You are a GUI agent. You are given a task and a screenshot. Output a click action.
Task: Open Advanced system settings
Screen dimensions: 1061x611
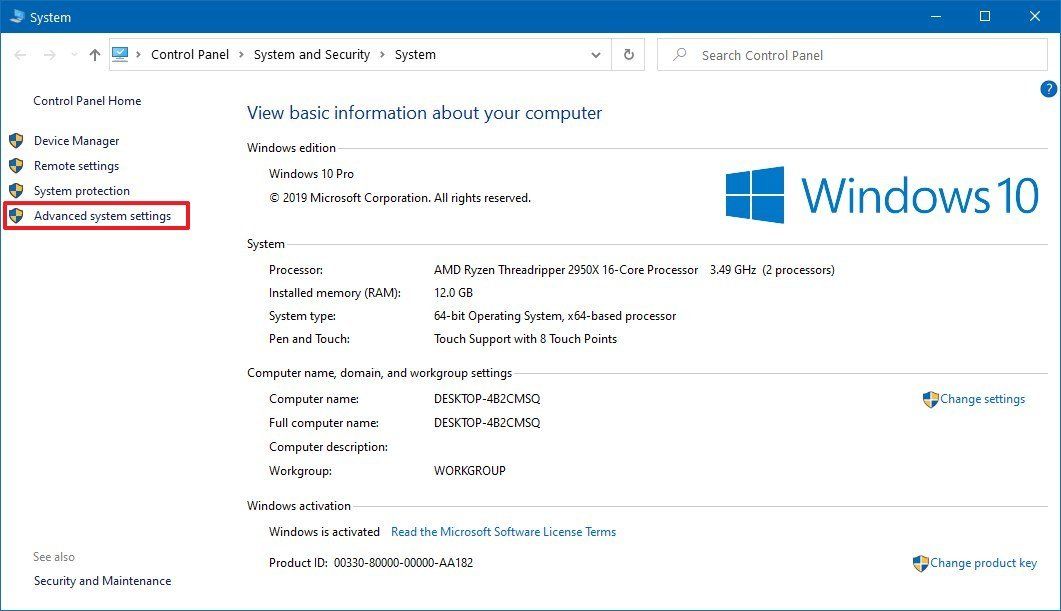coord(102,216)
